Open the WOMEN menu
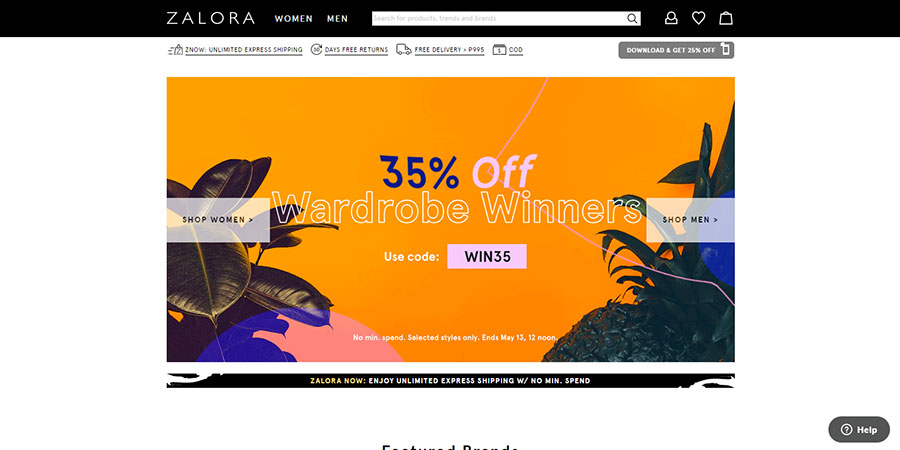 [293, 18]
